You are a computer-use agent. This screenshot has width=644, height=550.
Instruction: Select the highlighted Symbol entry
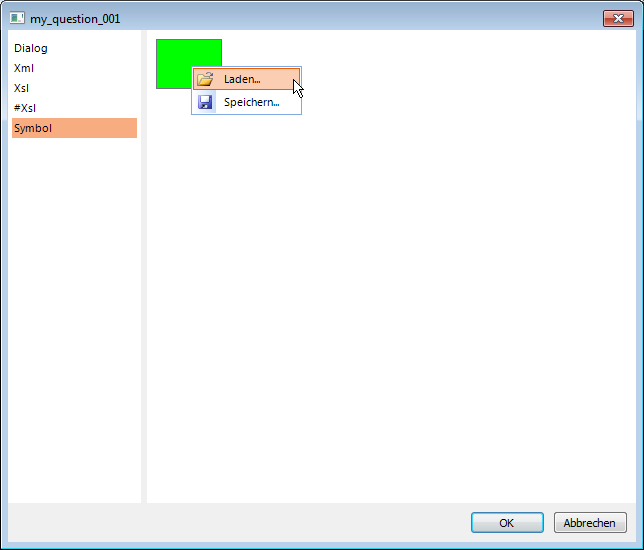(x=74, y=128)
